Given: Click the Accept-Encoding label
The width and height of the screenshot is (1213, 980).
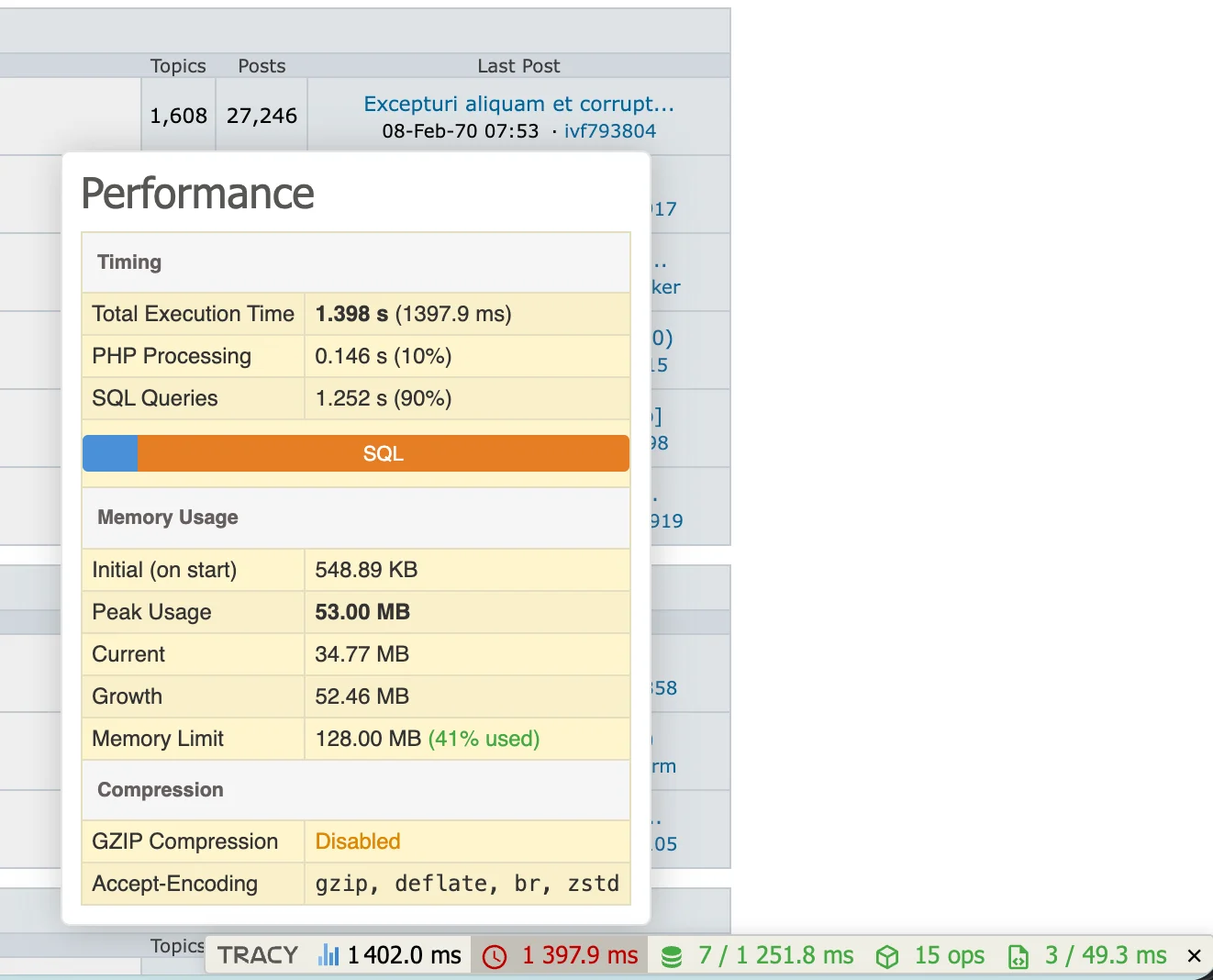Looking at the screenshot, I should point(174,884).
